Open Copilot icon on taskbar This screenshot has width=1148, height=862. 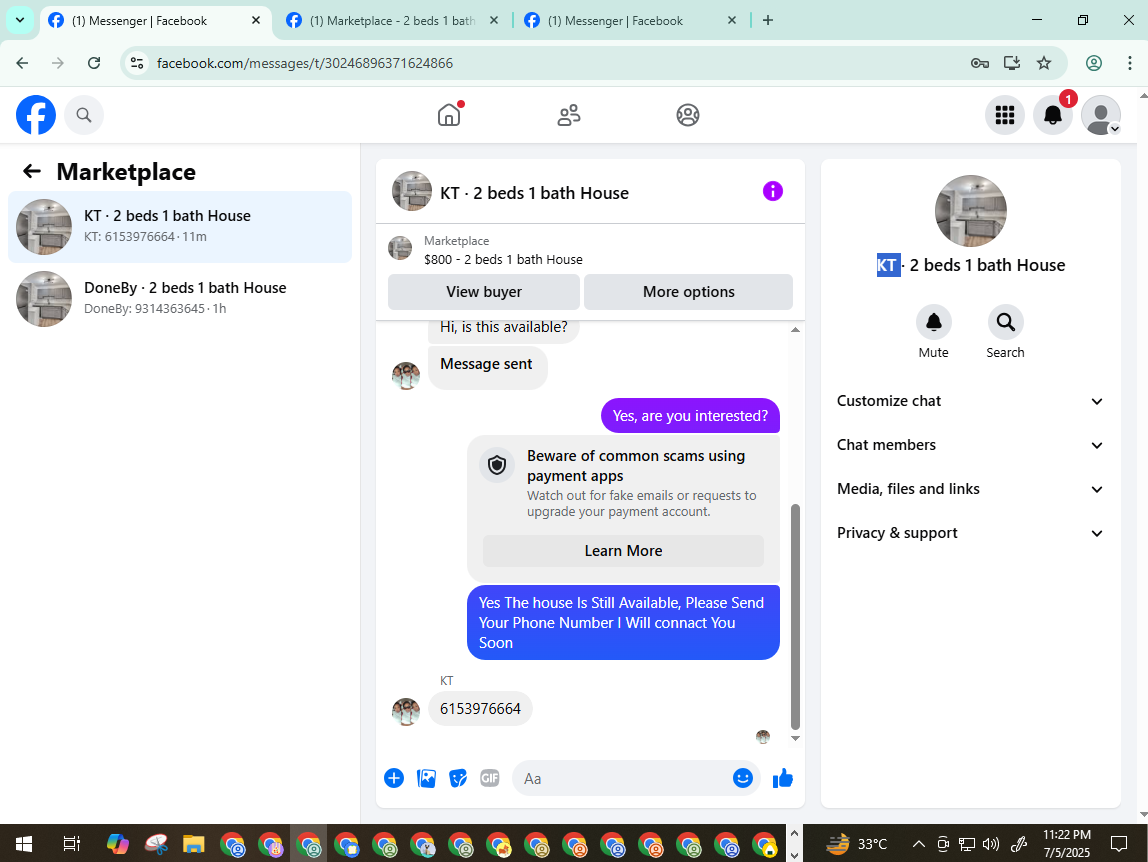117,844
